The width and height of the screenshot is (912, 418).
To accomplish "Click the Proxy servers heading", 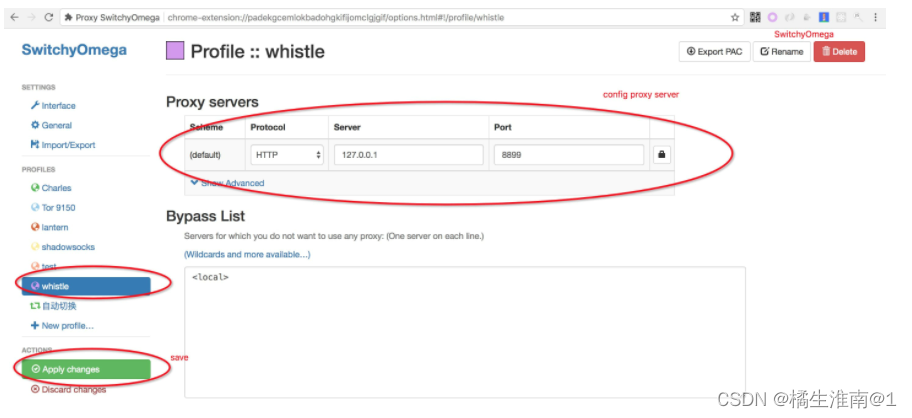I will (x=212, y=102).
